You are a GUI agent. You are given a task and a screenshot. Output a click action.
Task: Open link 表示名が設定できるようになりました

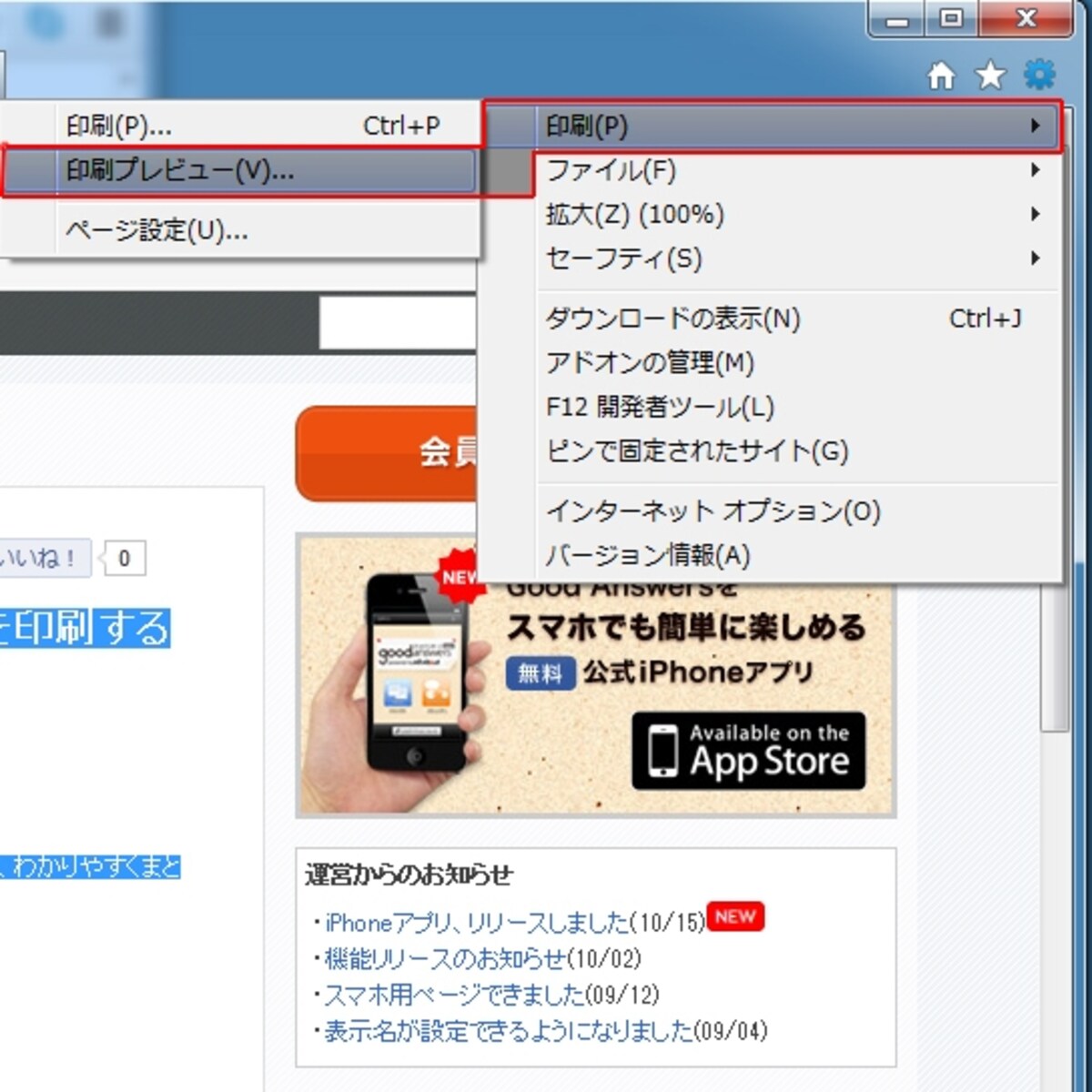coord(509,1030)
